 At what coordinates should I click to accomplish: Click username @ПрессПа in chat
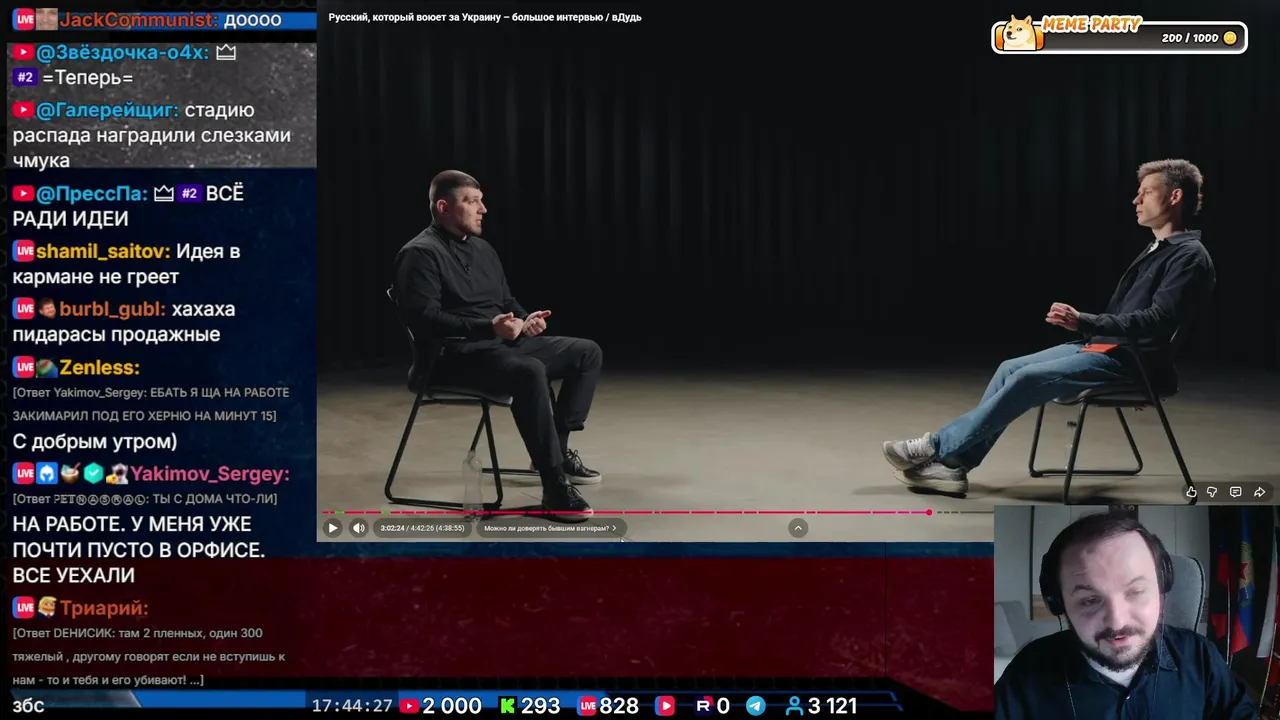point(91,193)
